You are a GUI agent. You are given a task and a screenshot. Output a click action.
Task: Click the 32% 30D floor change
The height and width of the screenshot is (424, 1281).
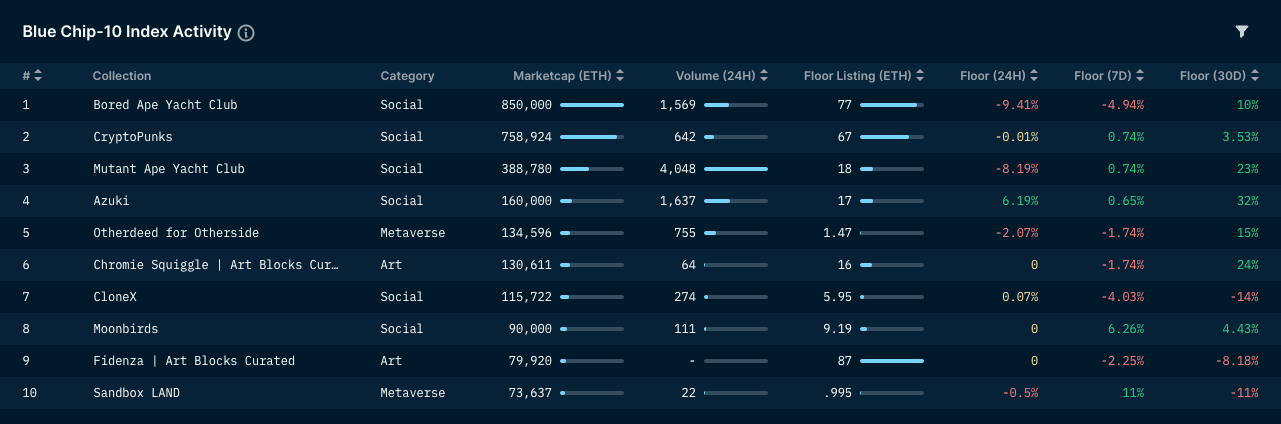coord(1248,201)
